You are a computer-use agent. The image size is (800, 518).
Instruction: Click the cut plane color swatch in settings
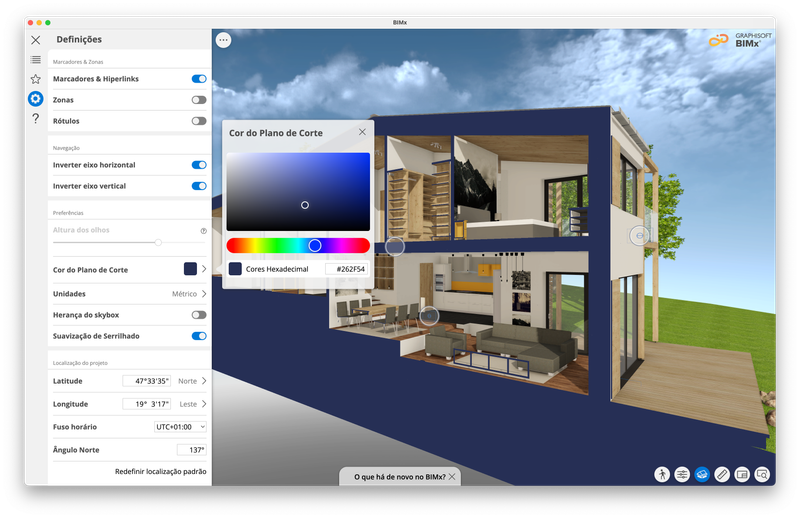coord(190,269)
